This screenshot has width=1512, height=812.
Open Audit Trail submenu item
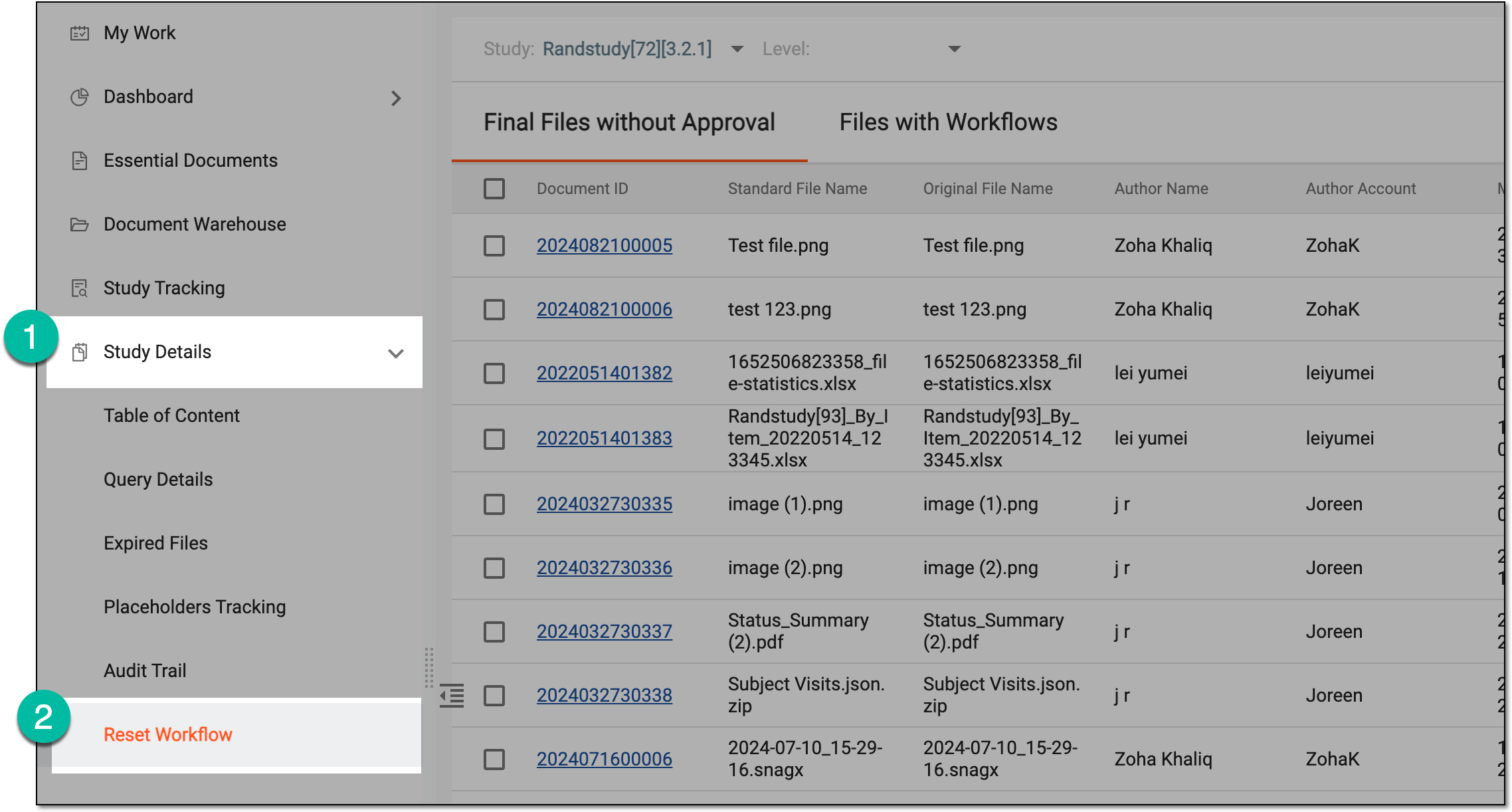pos(145,671)
